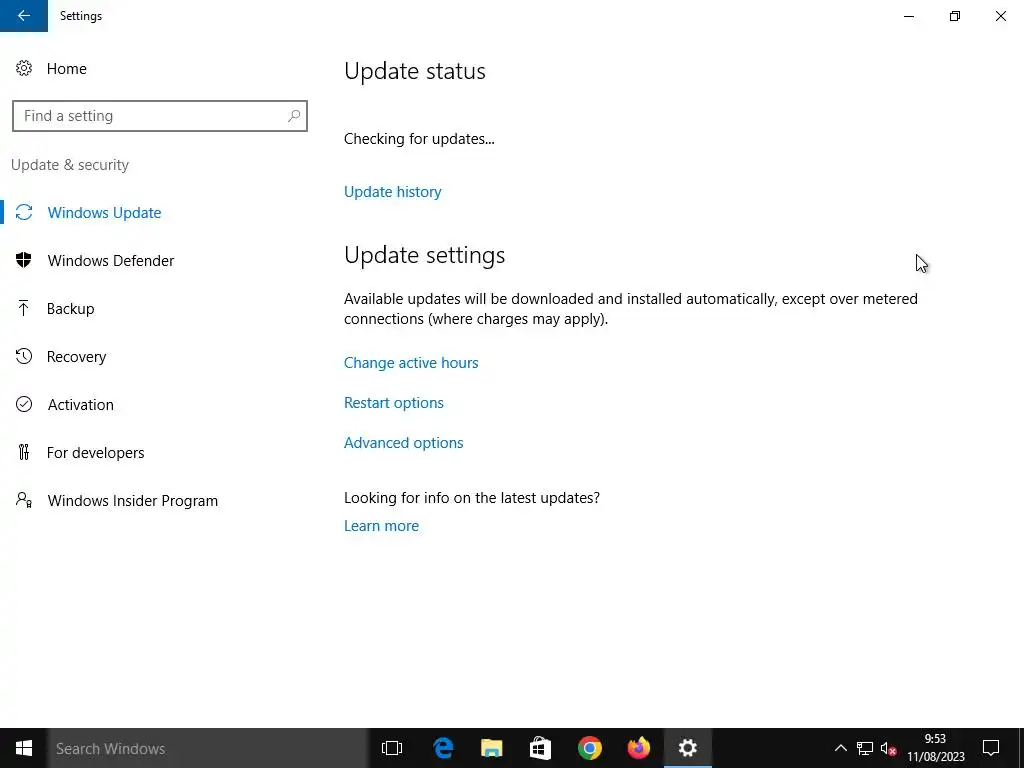Click the Update & security category label
The height and width of the screenshot is (768, 1024).
(70, 165)
